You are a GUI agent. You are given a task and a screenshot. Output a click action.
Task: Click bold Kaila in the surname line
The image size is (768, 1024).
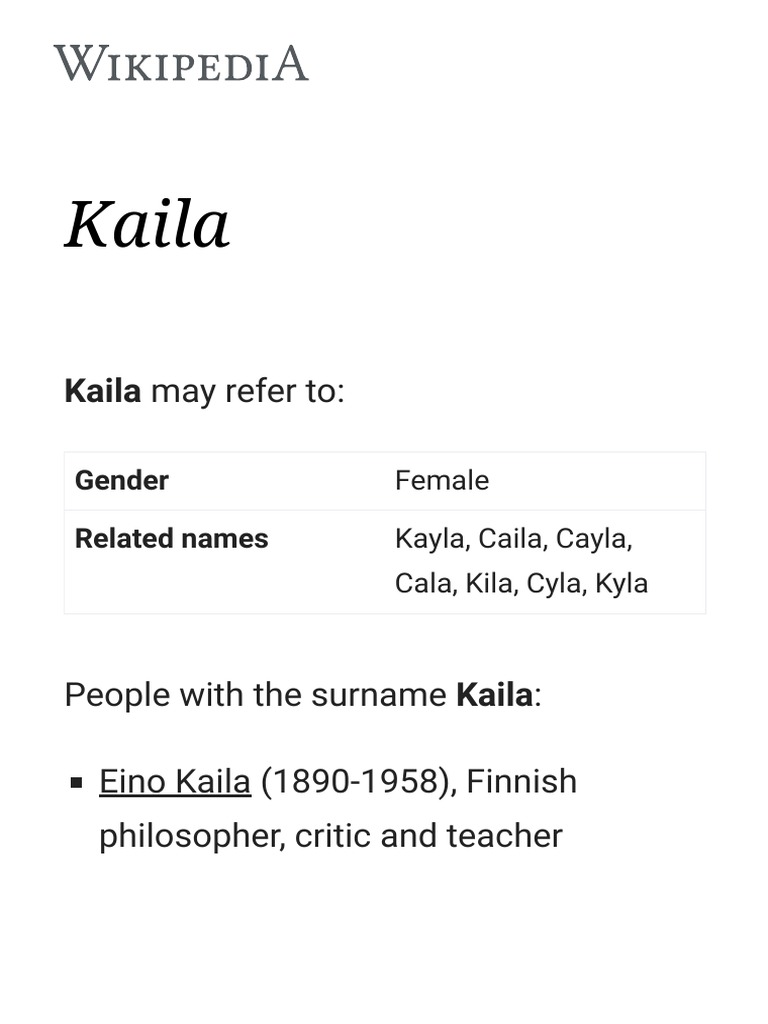pos(494,694)
